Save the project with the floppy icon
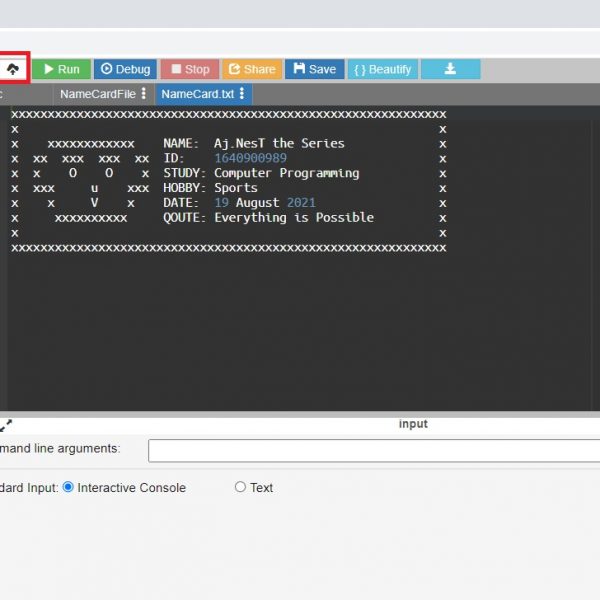 tap(314, 69)
